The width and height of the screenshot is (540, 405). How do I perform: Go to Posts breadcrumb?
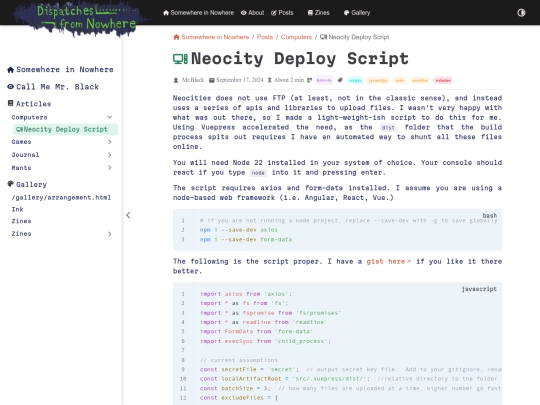click(265, 37)
